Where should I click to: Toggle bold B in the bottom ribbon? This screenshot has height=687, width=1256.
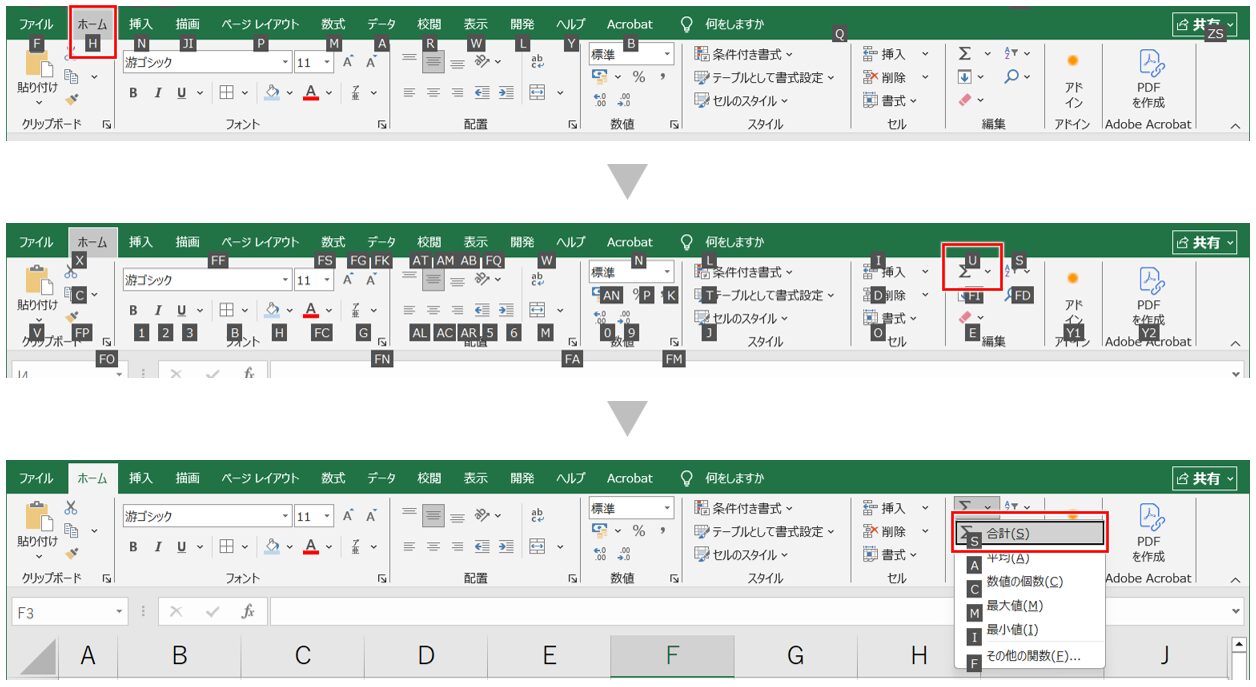click(x=133, y=546)
